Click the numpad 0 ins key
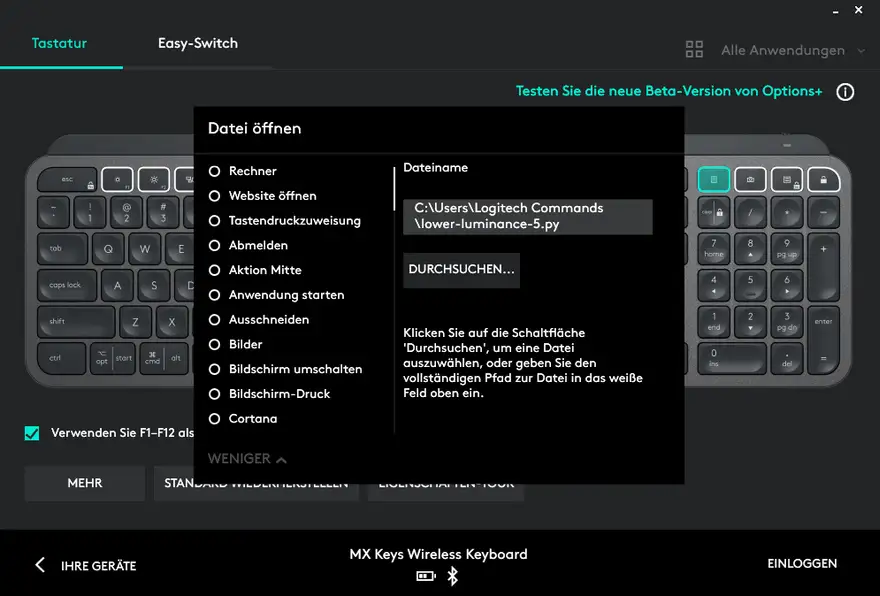The width and height of the screenshot is (880, 596). tap(732, 357)
